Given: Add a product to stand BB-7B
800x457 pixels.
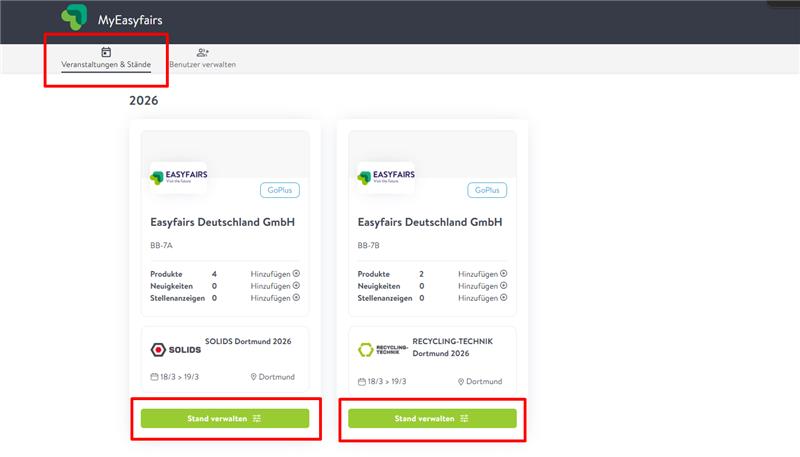Looking at the screenshot, I should point(482,273).
